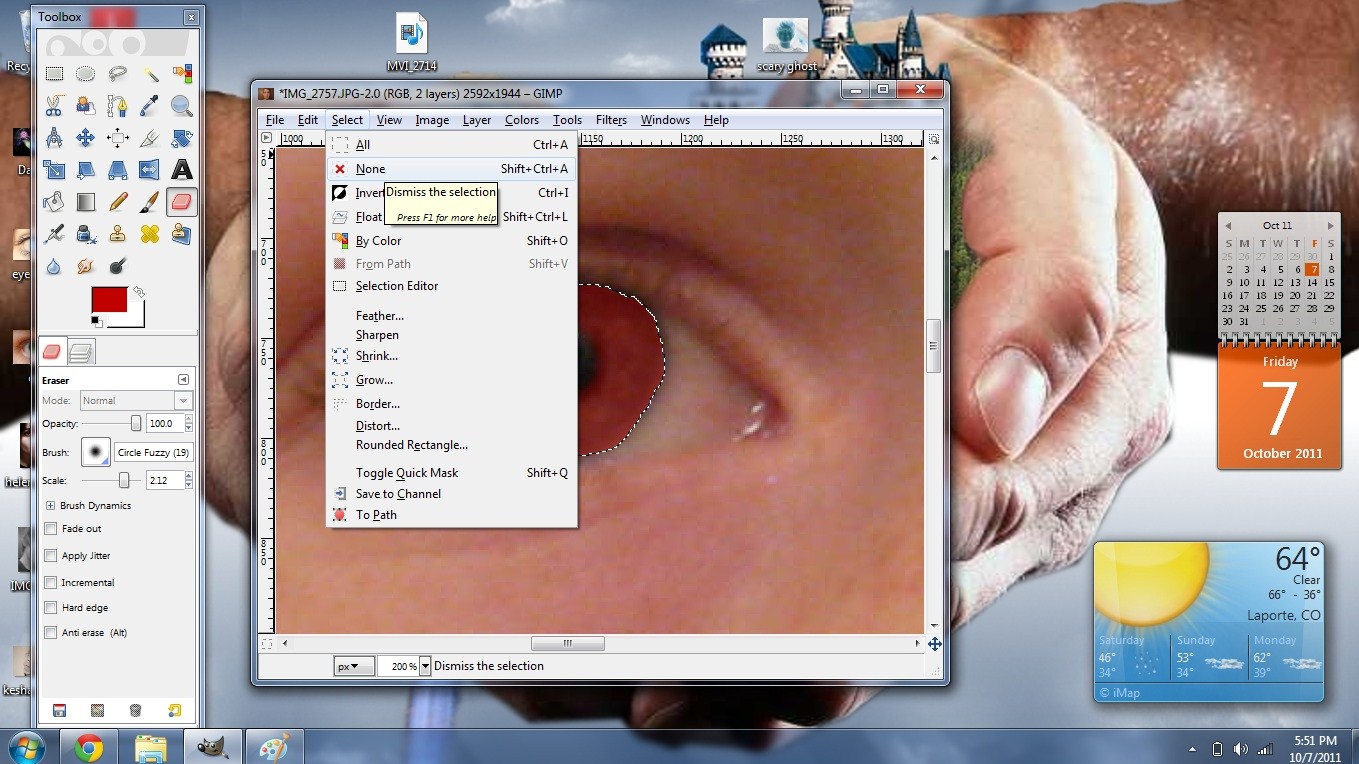Choose None from the Select menu
Image resolution: width=1359 pixels, height=764 pixels.
[x=451, y=169]
